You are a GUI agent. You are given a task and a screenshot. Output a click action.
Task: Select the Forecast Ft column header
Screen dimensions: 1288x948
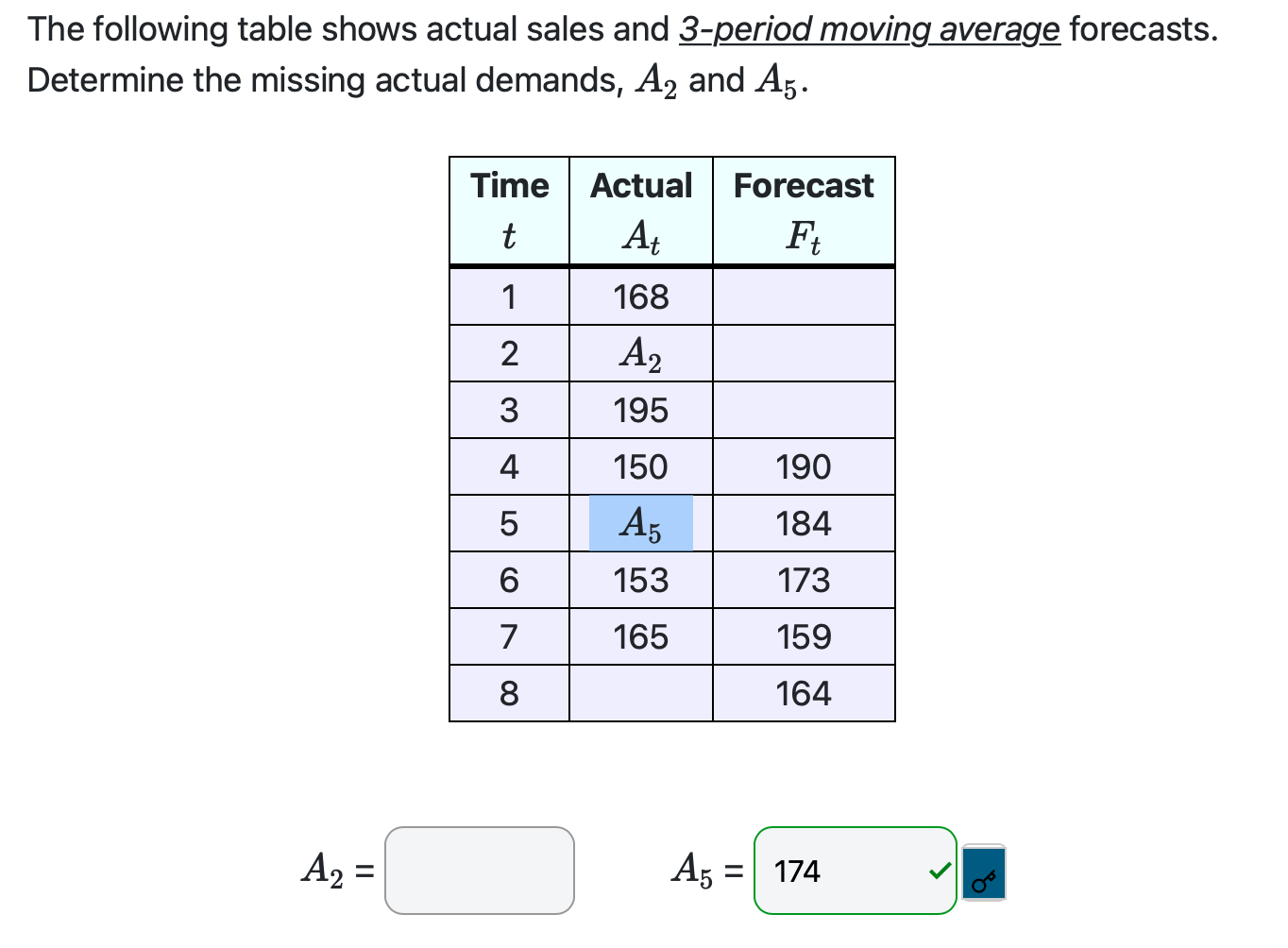point(804,210)
